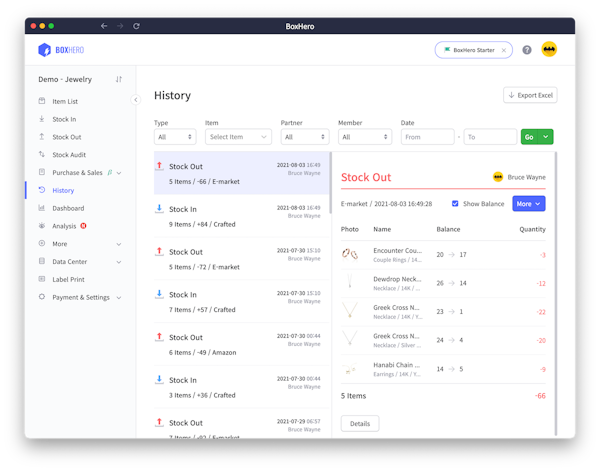Go to Stock In in the sidebar

64,119
